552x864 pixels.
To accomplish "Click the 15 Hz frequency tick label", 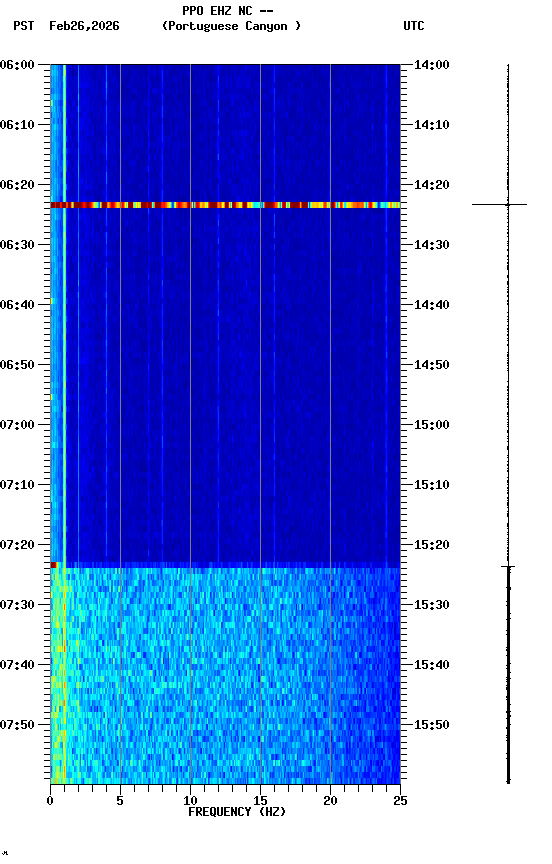I will click(x=261, y=801).
